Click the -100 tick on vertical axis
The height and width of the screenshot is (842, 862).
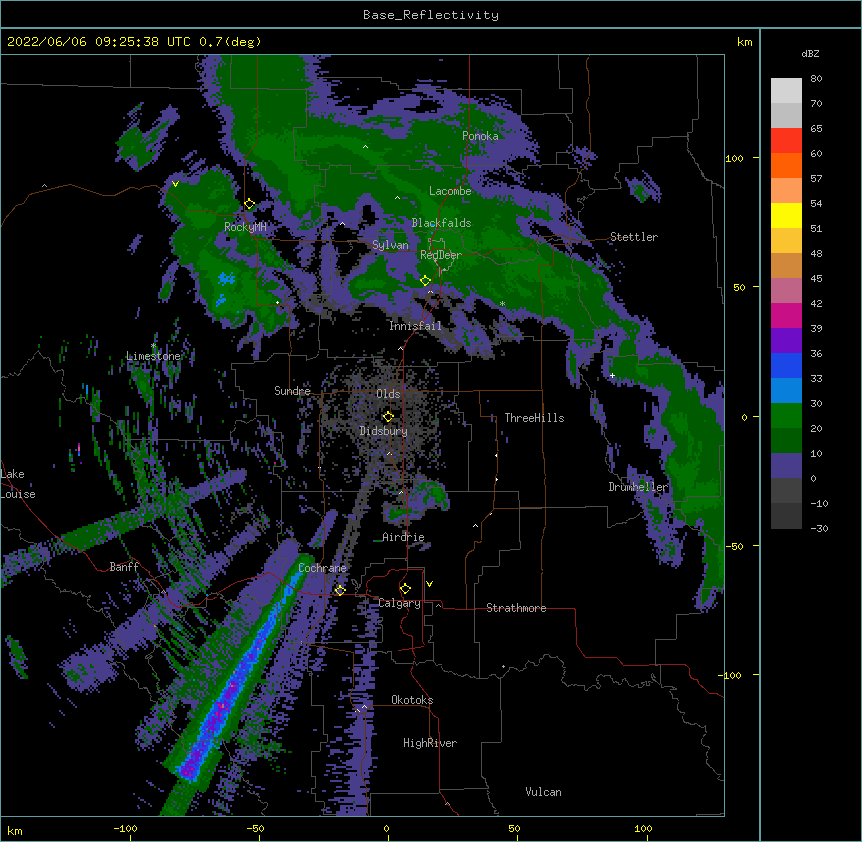click(x=731, y=675)
